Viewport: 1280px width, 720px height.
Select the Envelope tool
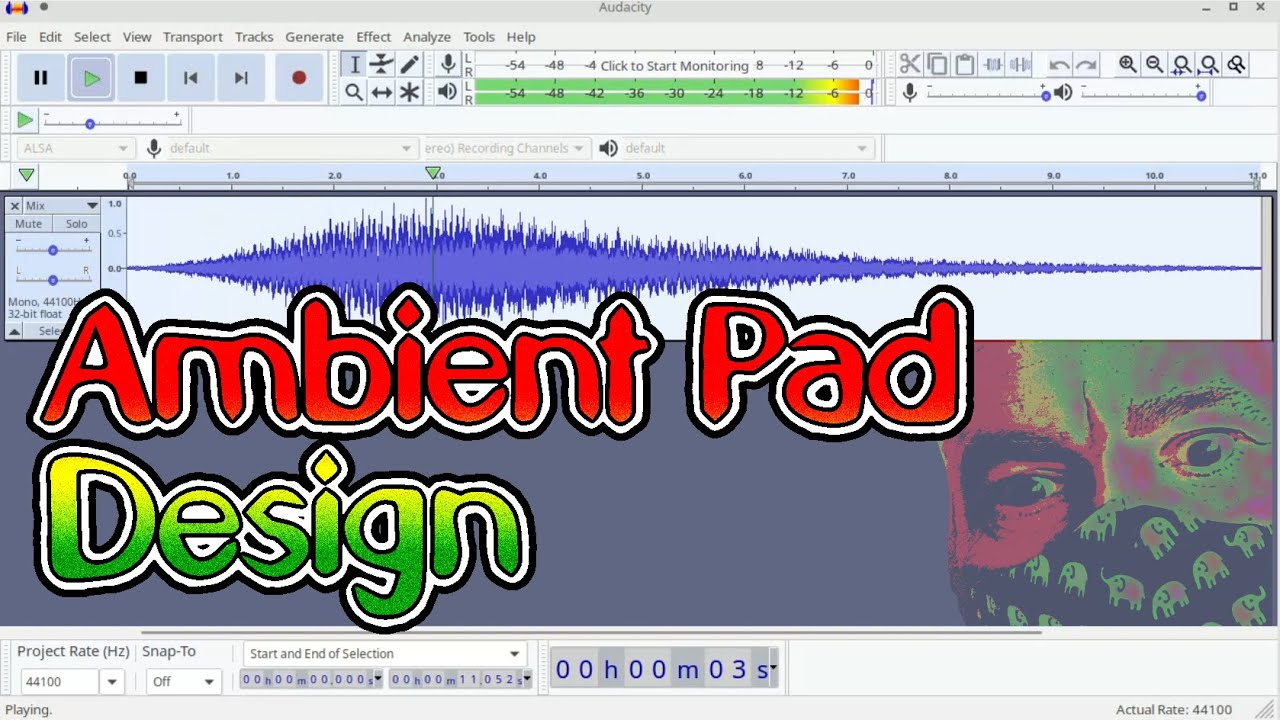pyautogui.click(x=382, y=65)
